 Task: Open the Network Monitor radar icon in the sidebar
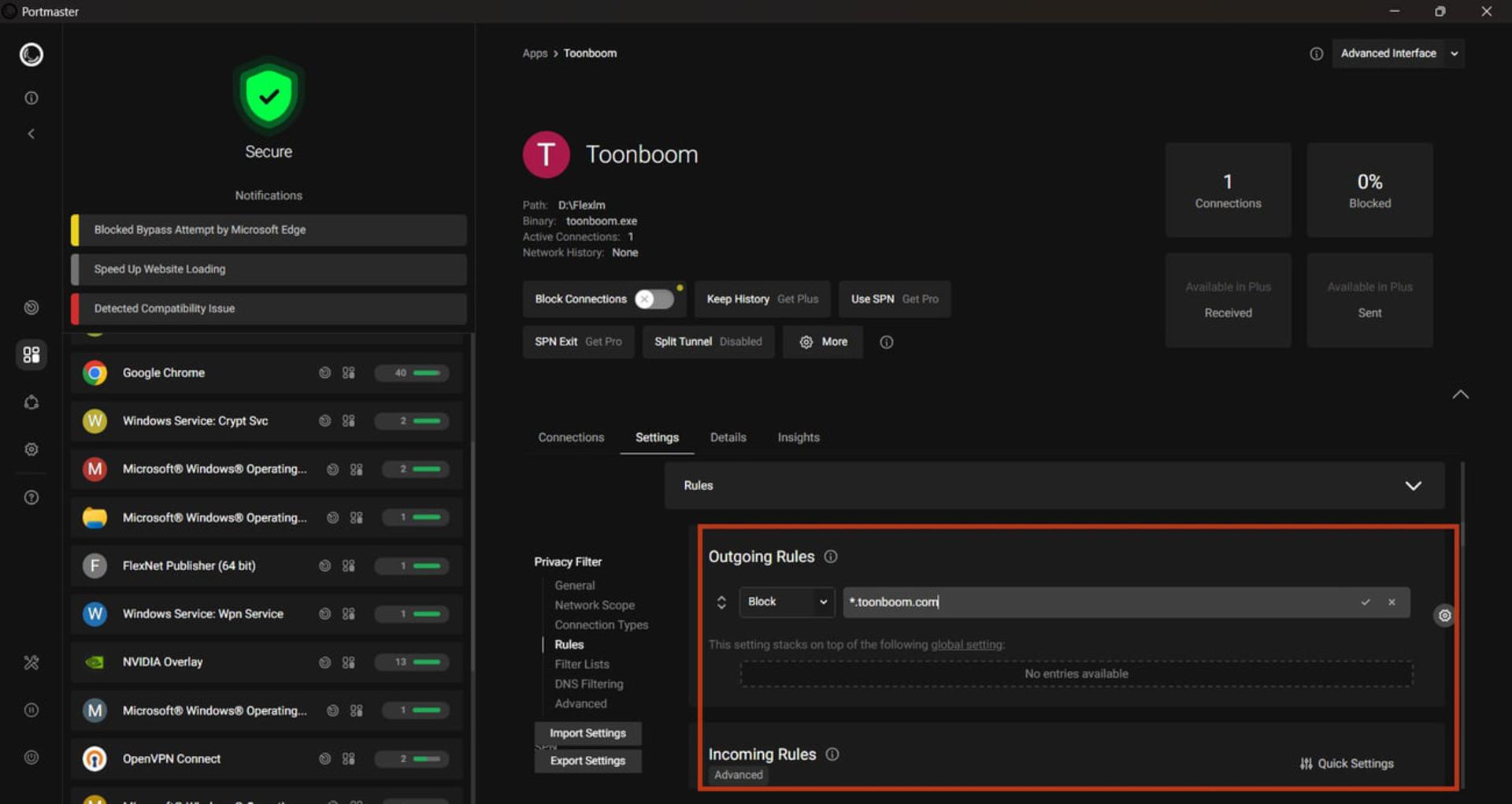tap(31, 307)
